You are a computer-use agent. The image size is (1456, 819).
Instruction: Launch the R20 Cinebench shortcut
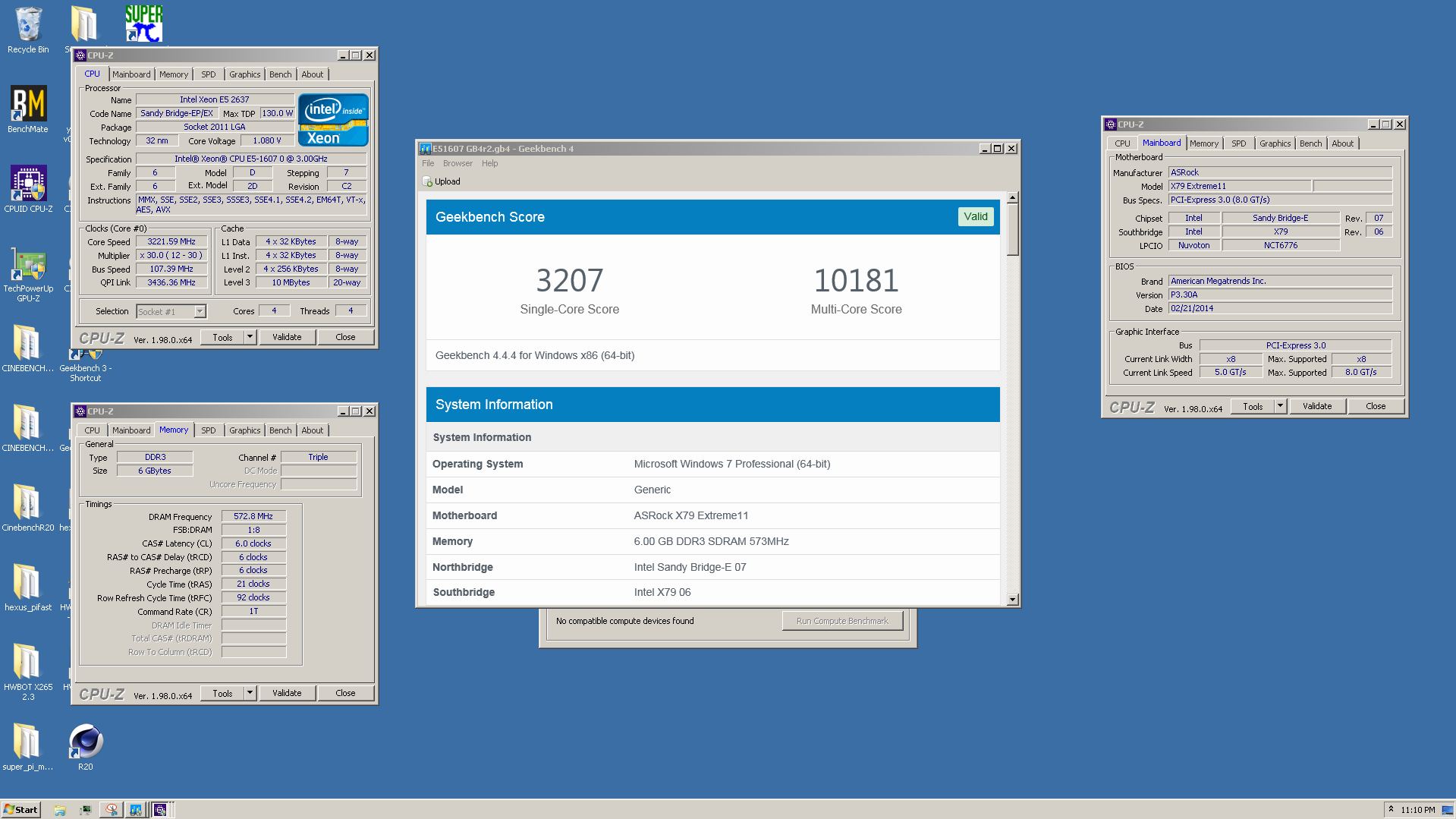[x=86, y=747]
